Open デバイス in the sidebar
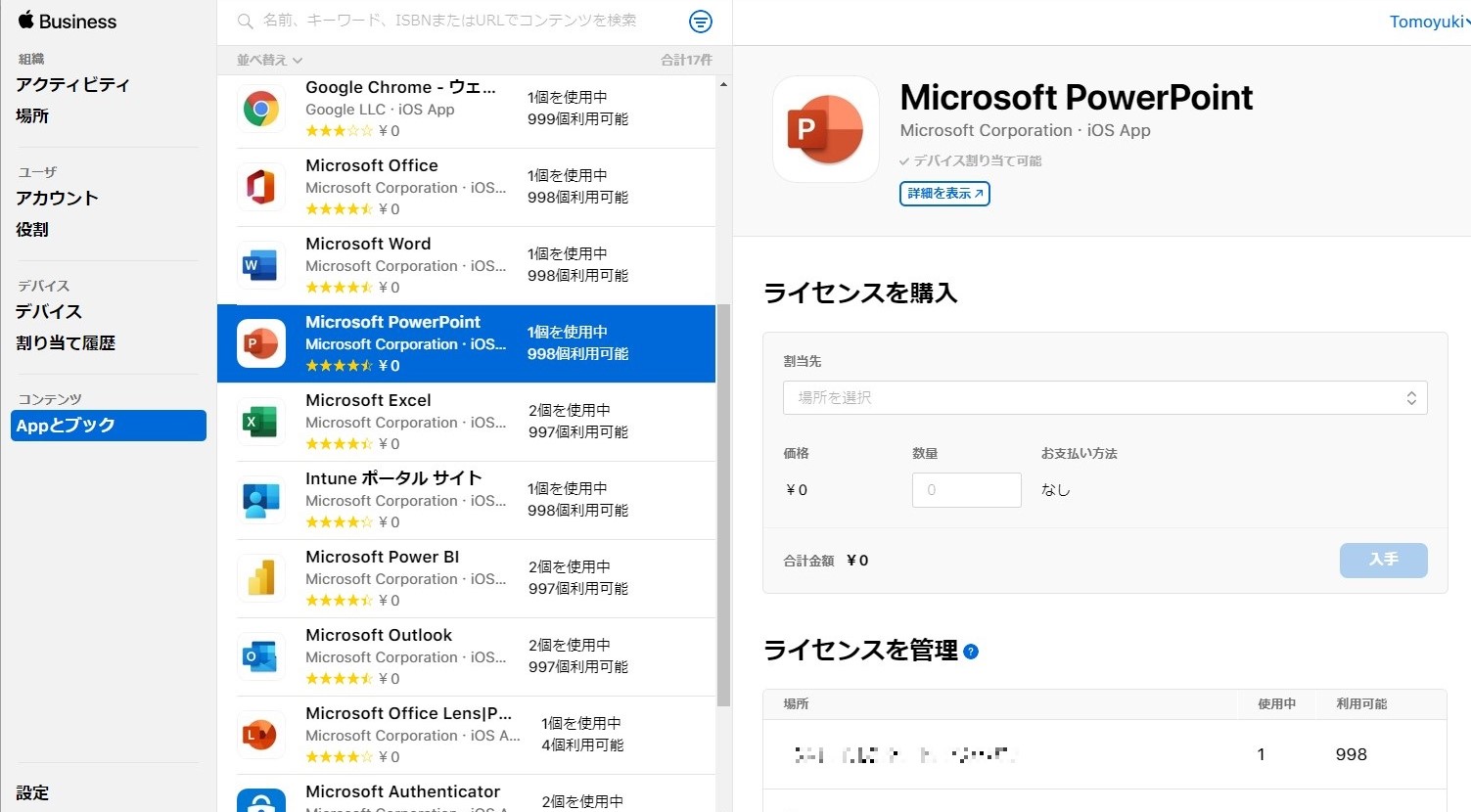 [x=49, y=311]
